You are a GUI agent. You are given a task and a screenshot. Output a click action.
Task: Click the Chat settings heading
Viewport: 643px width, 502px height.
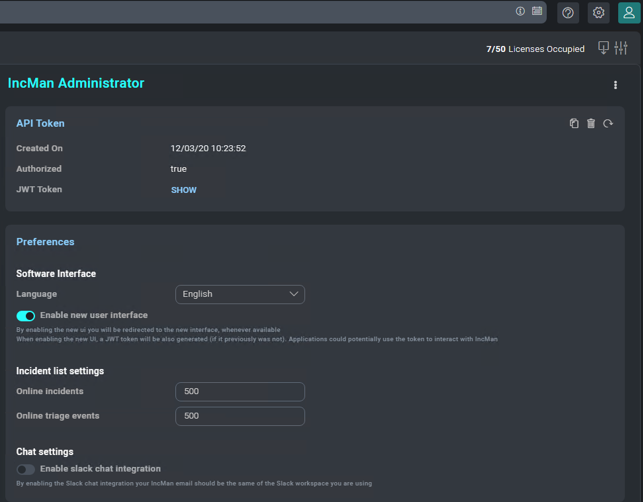(x=45, y=452)
